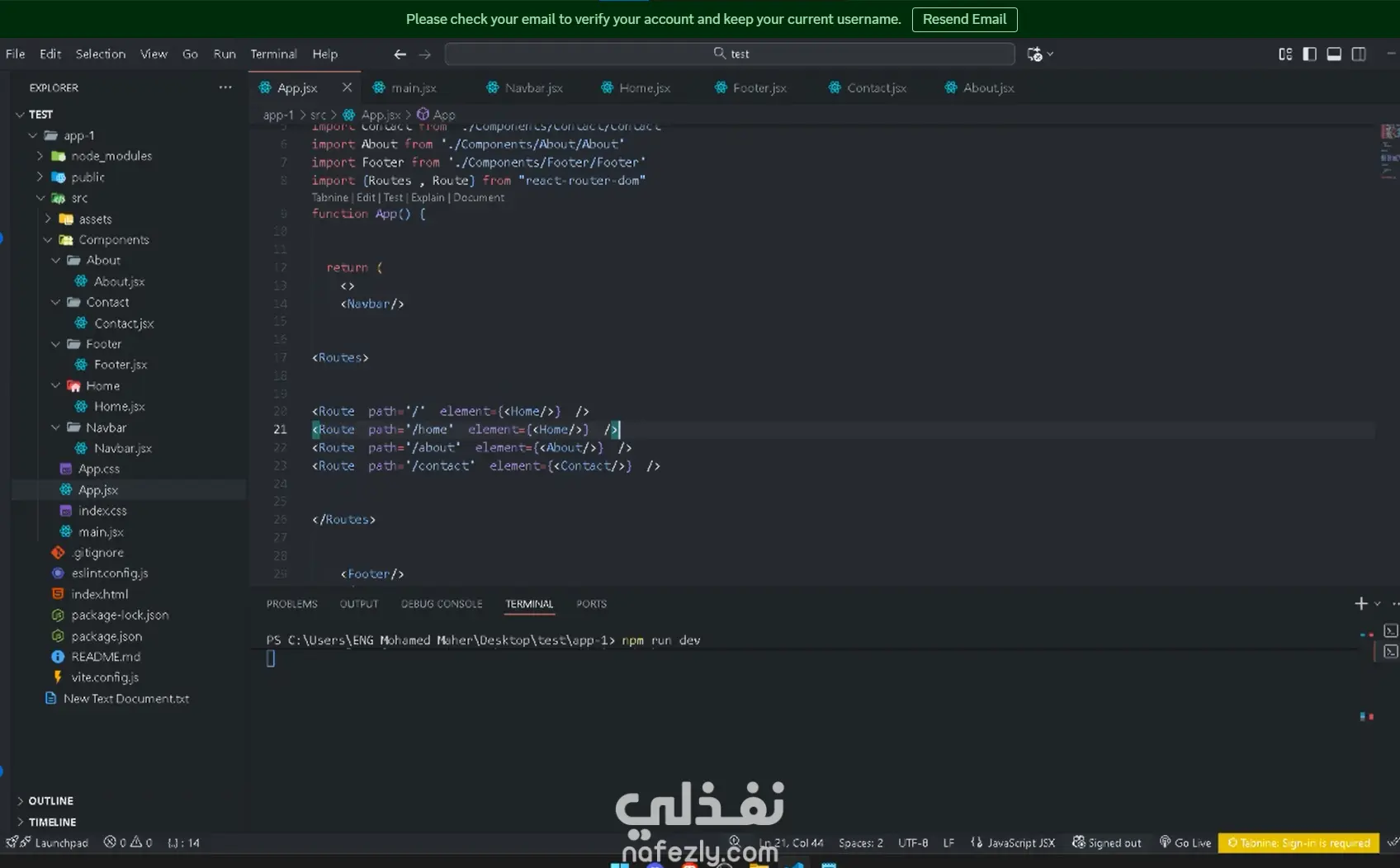Open eslint.config.js file
Screen dimensions: 1400x868
110,573
